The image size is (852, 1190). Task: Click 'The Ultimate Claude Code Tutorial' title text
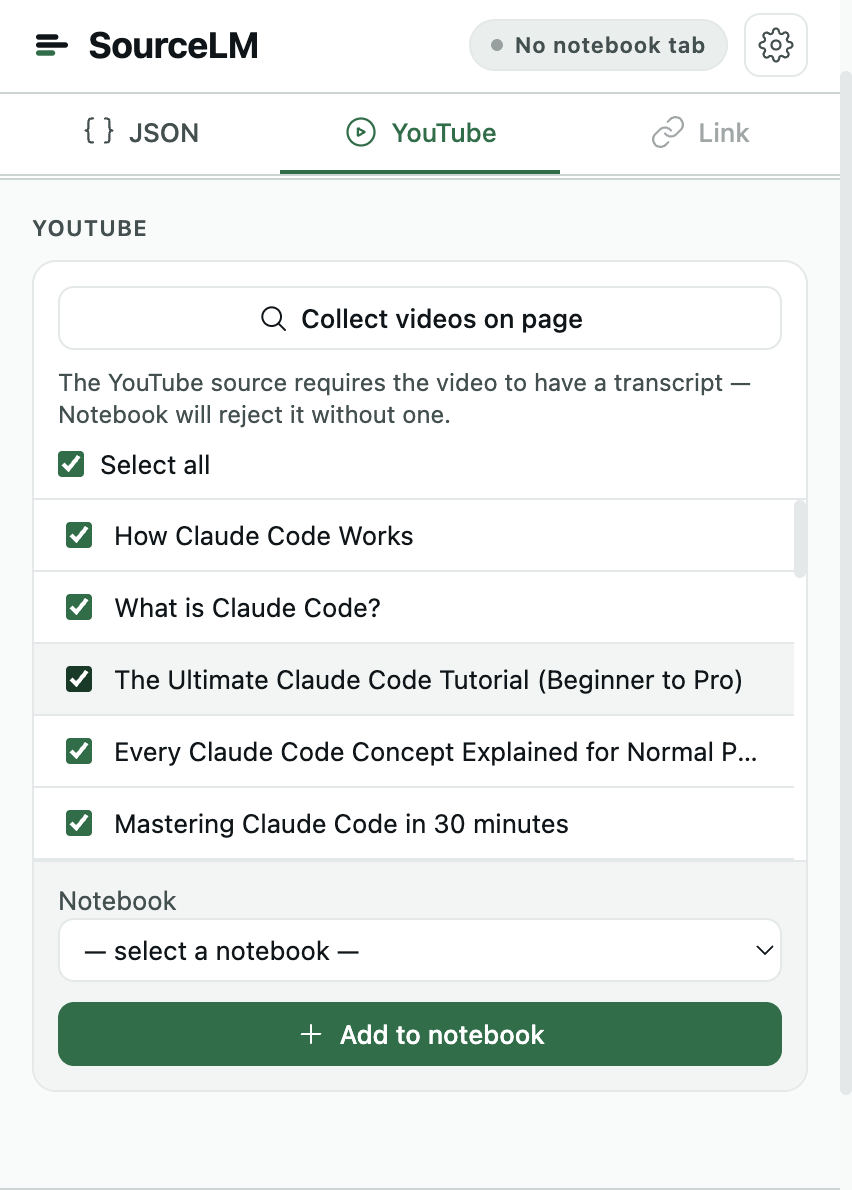pyautogui.click(x=428, y=680)
